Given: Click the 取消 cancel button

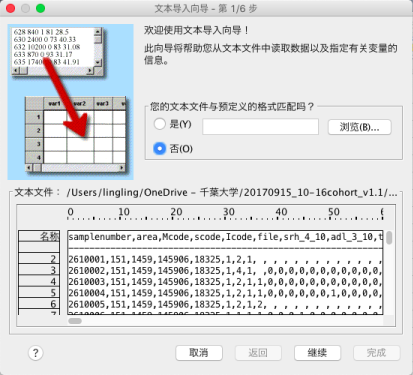Looking at the screenshot, I should click(199, 353).
